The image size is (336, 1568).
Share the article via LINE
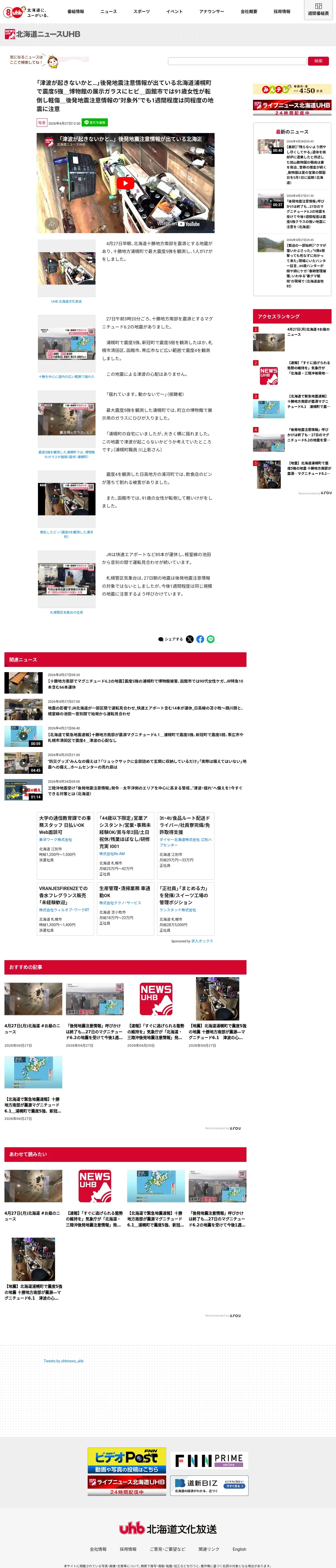point(210,639)
